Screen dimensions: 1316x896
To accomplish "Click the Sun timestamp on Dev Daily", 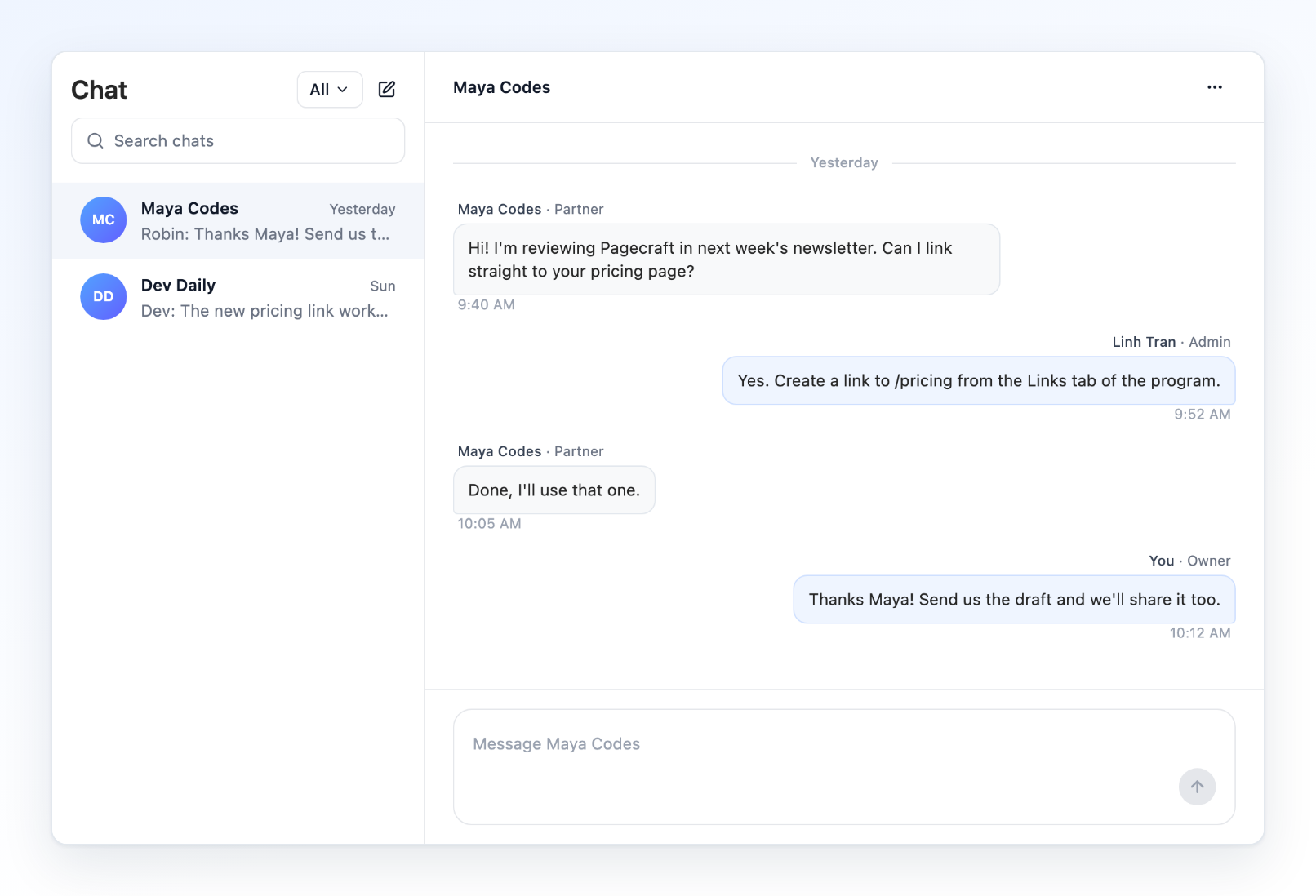I will [x=383, y=286].
